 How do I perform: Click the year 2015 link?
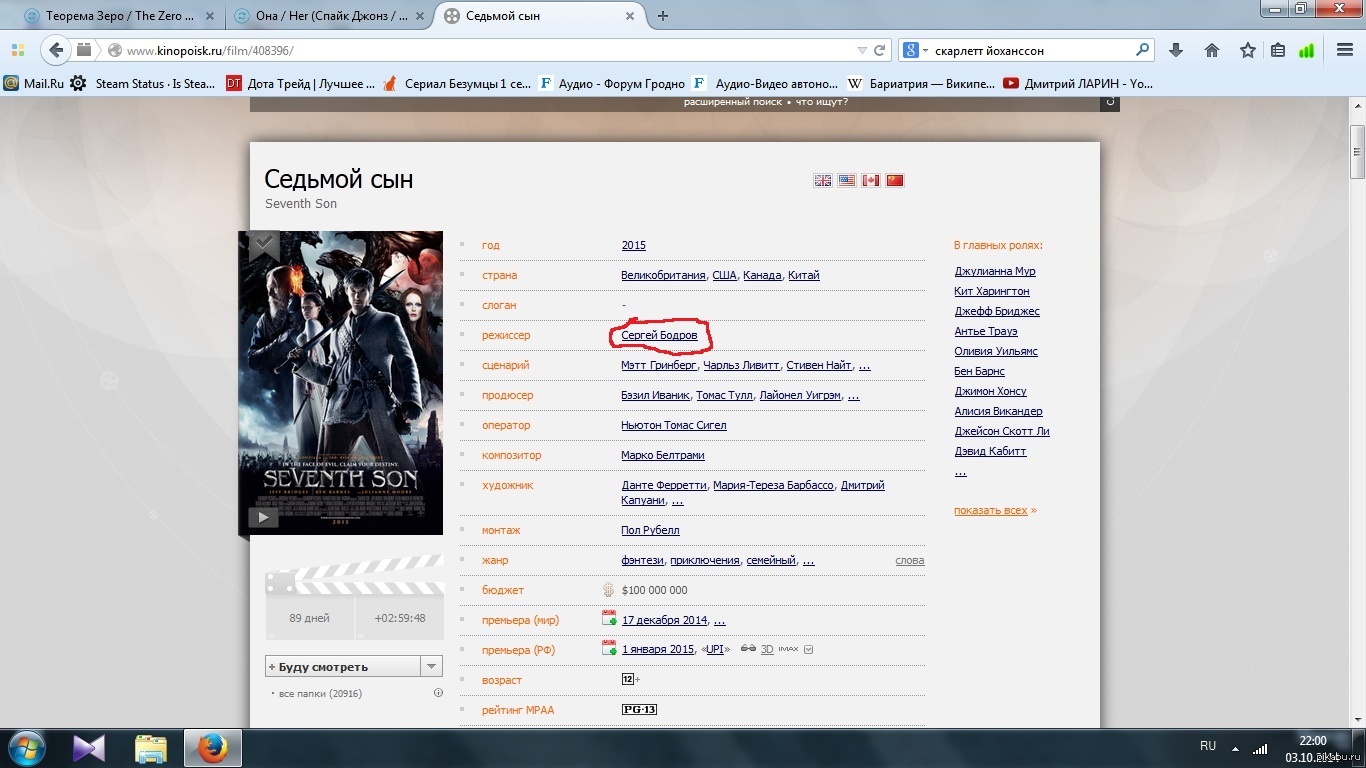click(634, 245)
